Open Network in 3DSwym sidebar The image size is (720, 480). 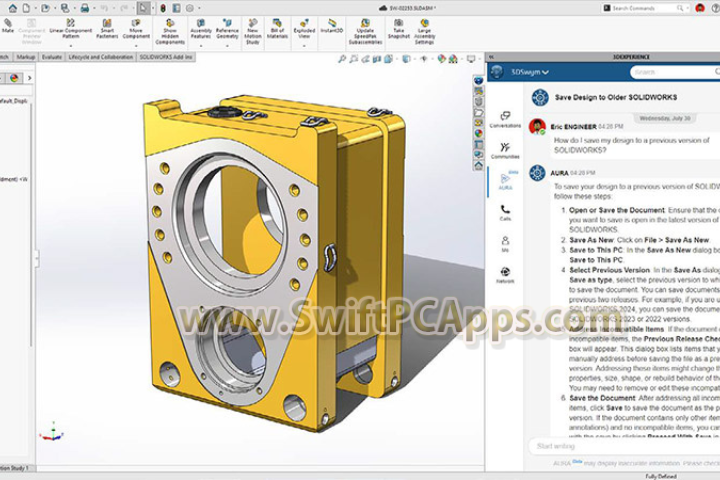click(x=505, y=275)
